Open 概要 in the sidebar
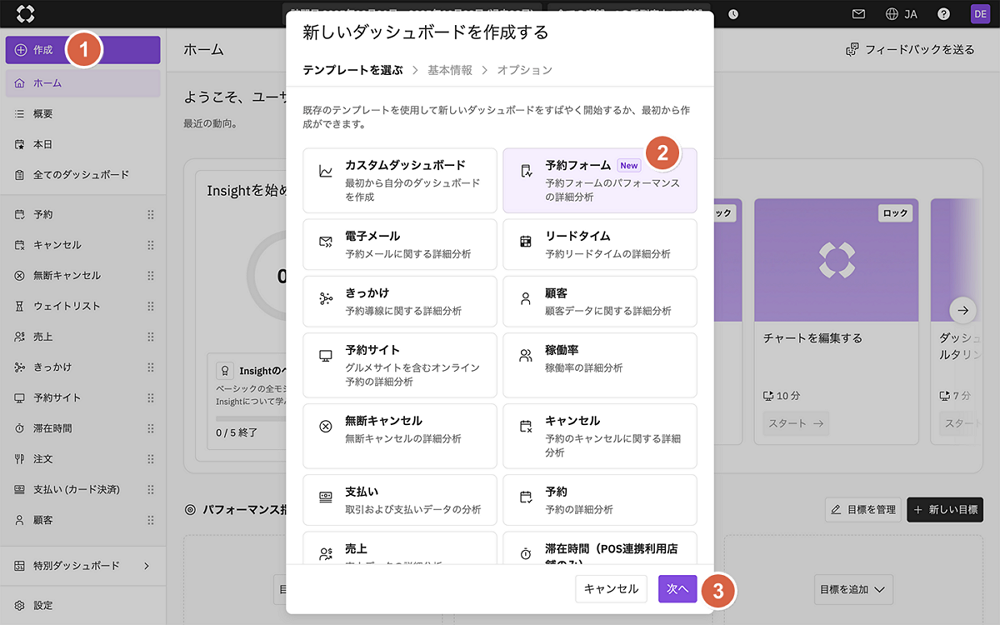This screenshot has width=1000, height=625. tap(83, 114)
